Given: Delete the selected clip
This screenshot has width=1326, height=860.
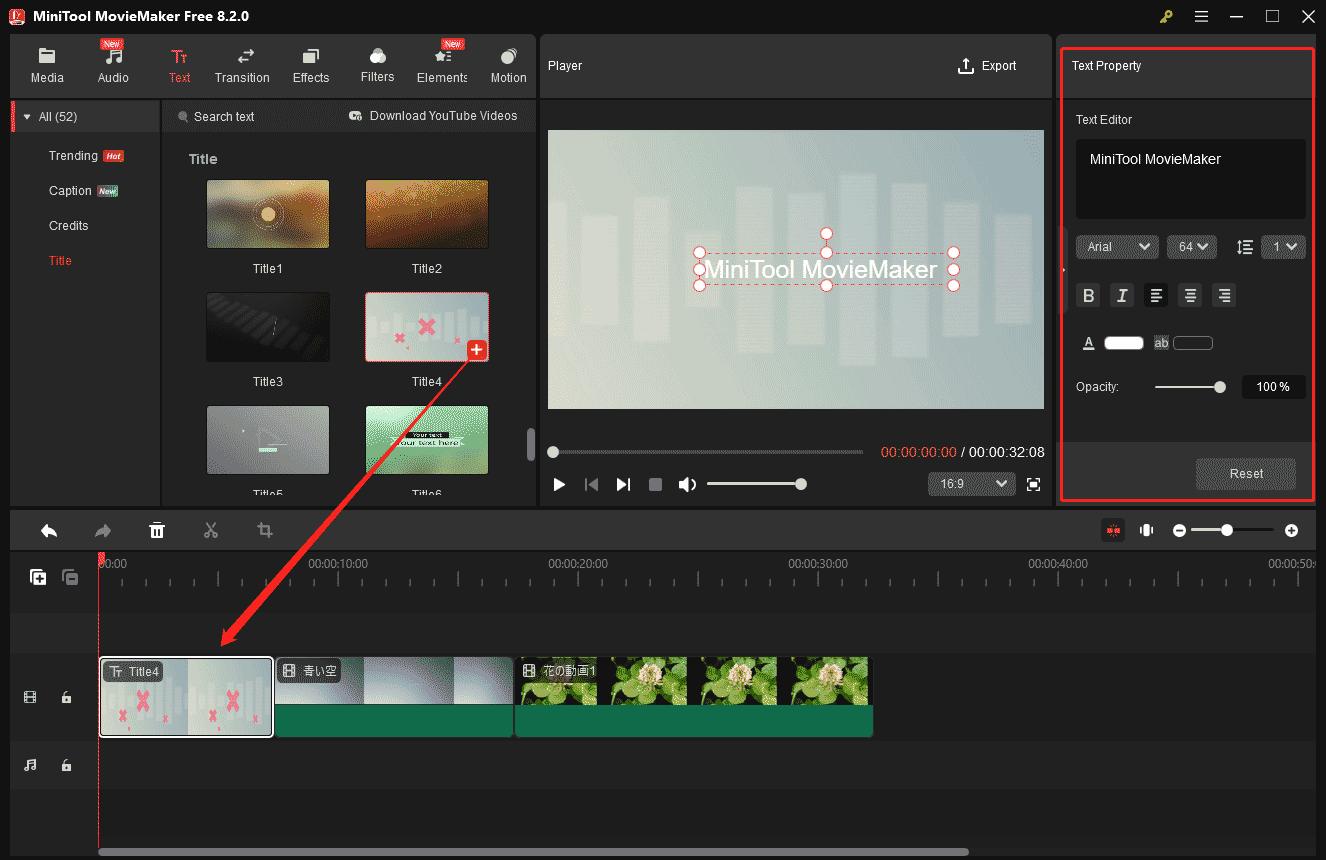Looking at the screenshot, I should (x=157, y=530).
